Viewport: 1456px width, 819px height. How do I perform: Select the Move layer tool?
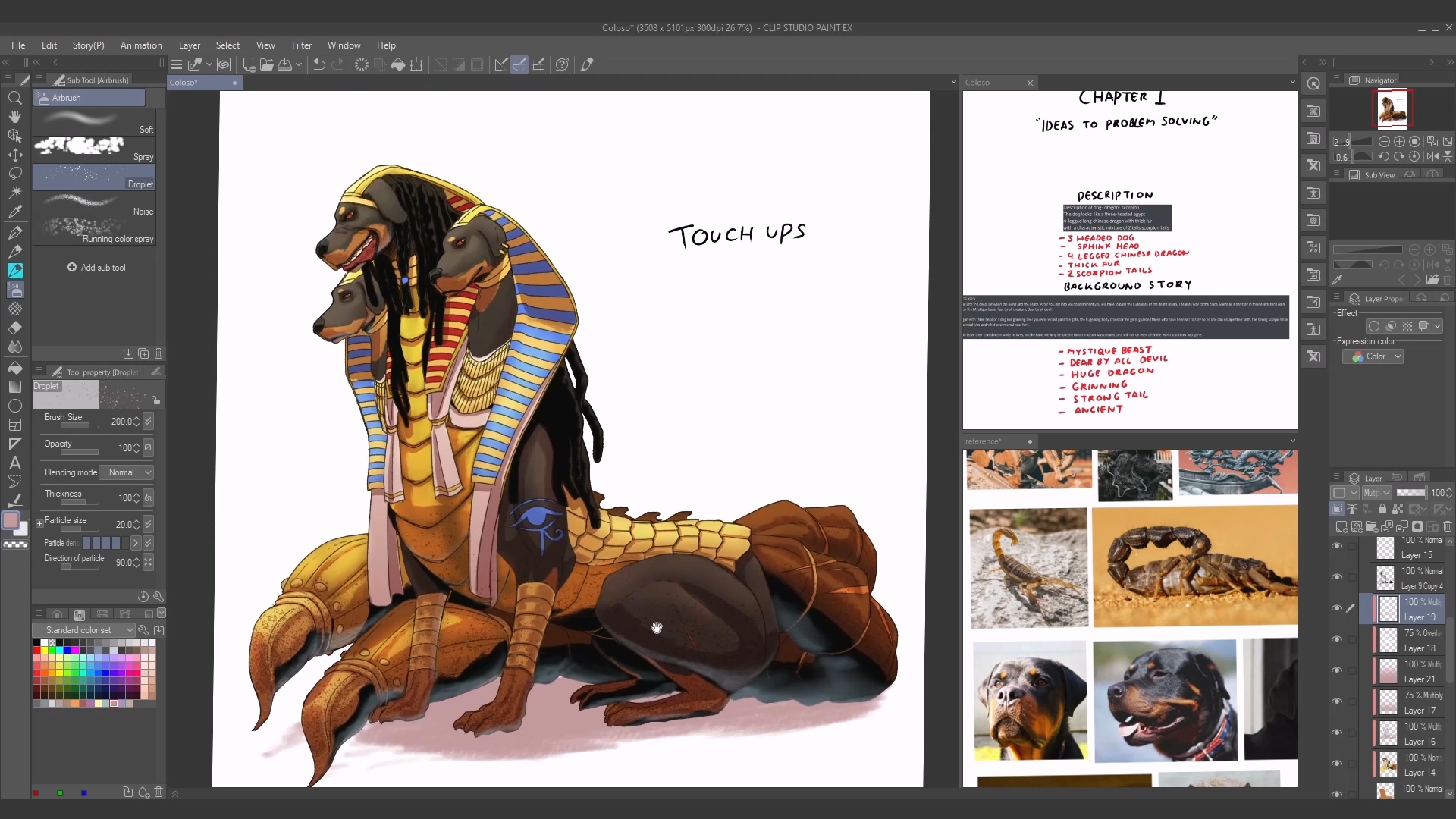tap(14, 155)
